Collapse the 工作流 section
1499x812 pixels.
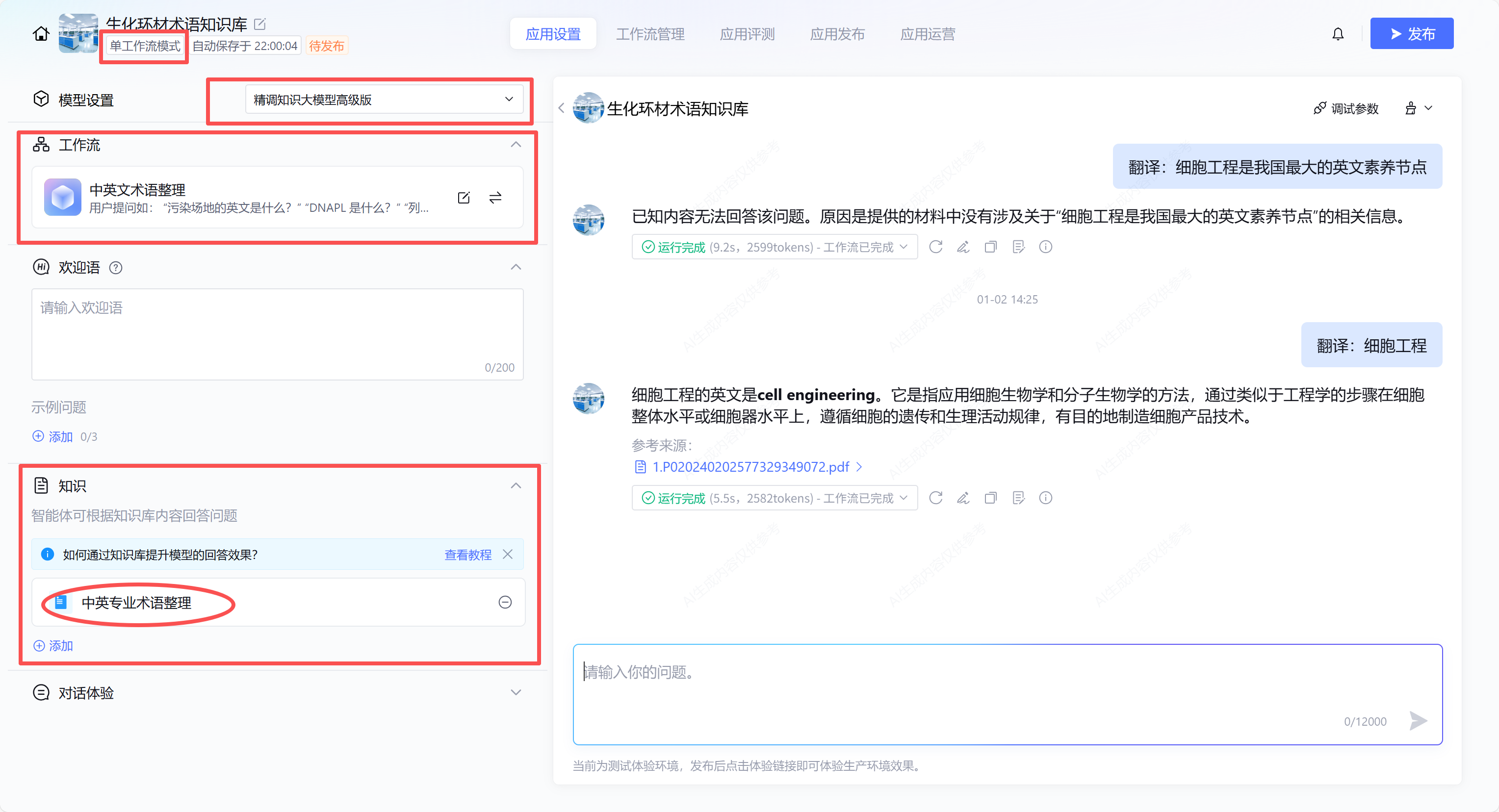coord(516,145)
